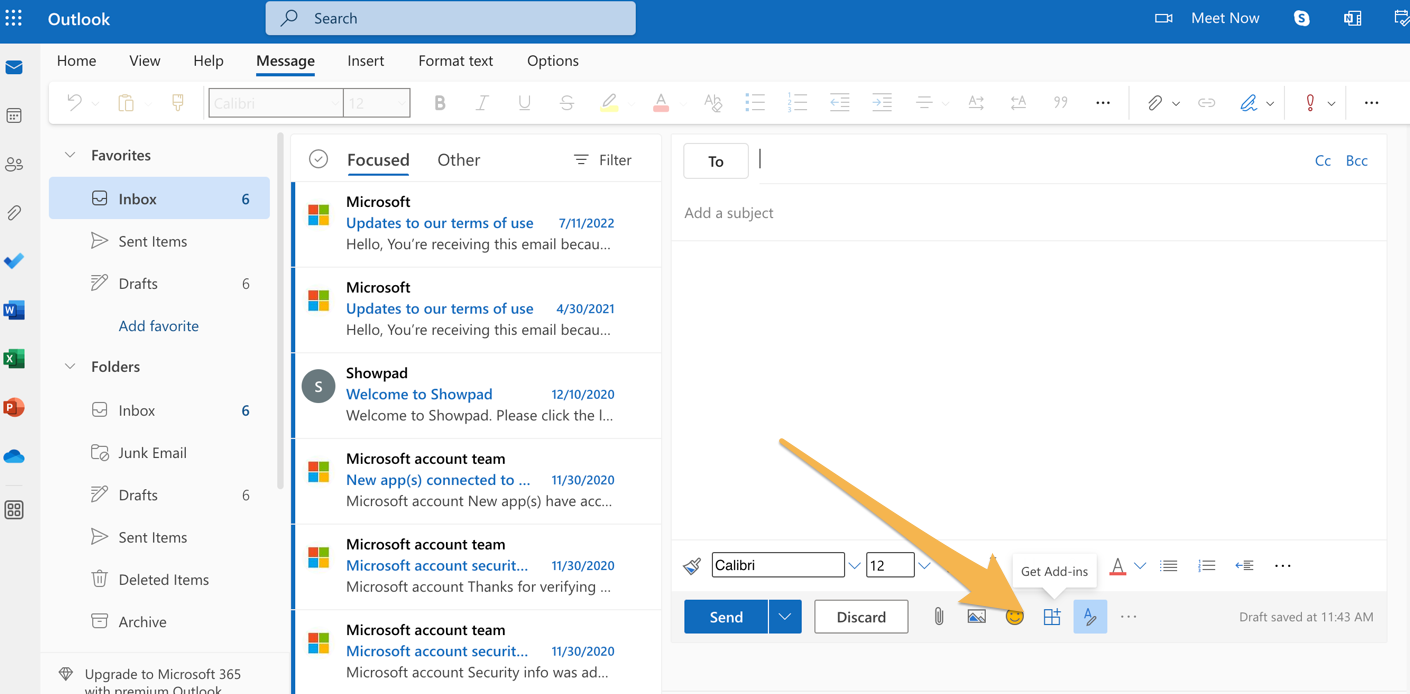The height and width of the screenshot is (694, 1410).
Task: Insert an emoji with the smiley icon
Action: point(1014,617)
